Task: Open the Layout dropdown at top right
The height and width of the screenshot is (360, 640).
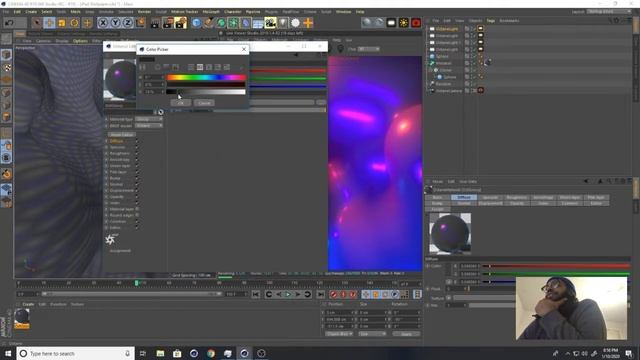Action: [609, 11]
